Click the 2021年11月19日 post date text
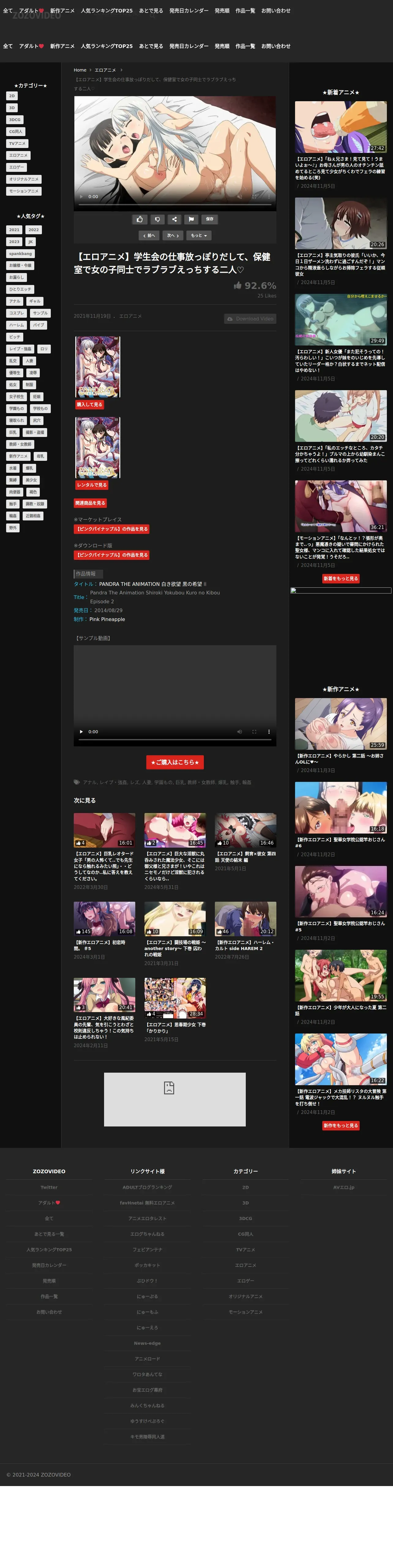The width and height of the screenshot is (393, 1568). click(92, 316)
